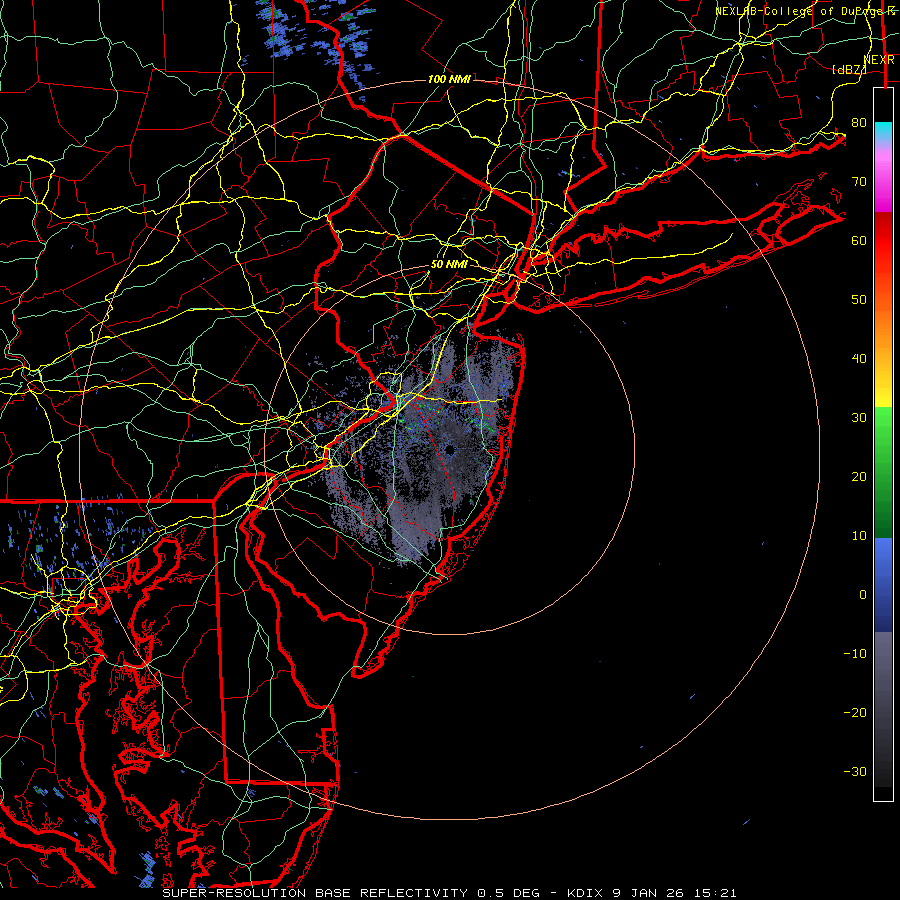900x900 pixels.
Task: Click the -10 value on the dBZ scale
Action: (855, 654)
